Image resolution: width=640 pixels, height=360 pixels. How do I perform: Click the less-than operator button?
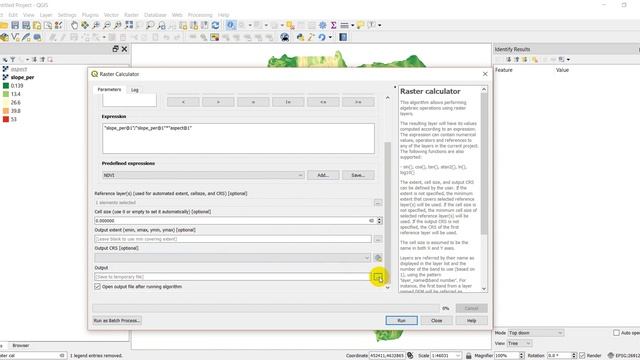183,102
